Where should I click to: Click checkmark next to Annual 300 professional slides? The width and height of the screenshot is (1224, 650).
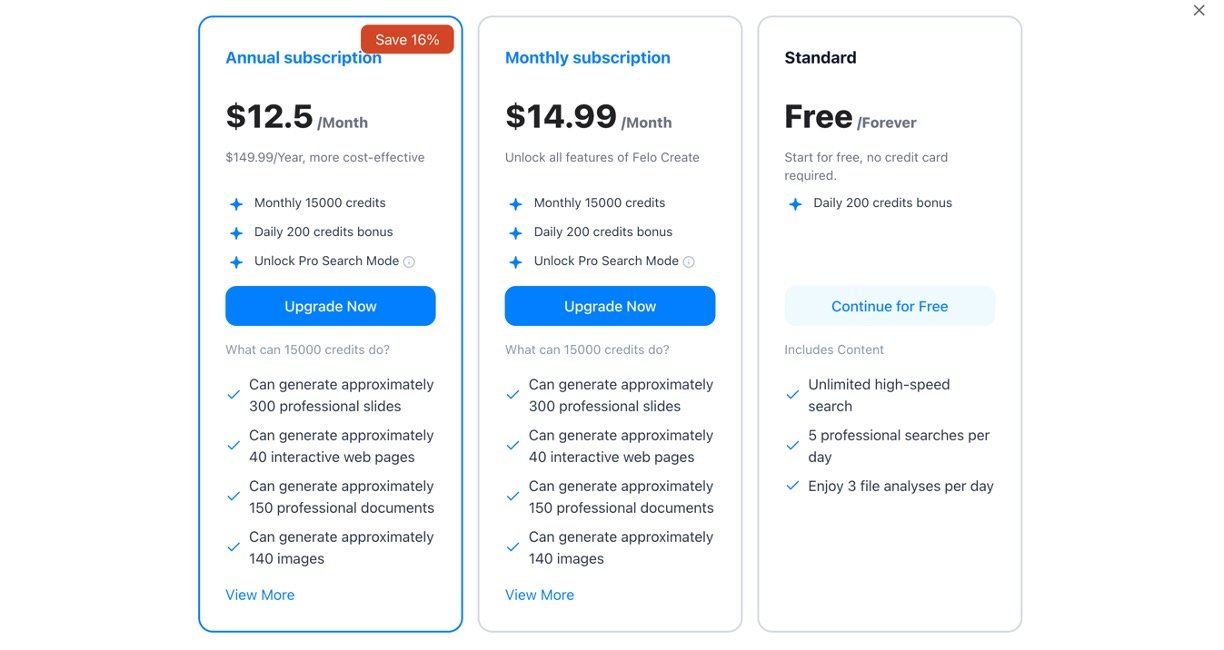233,395
